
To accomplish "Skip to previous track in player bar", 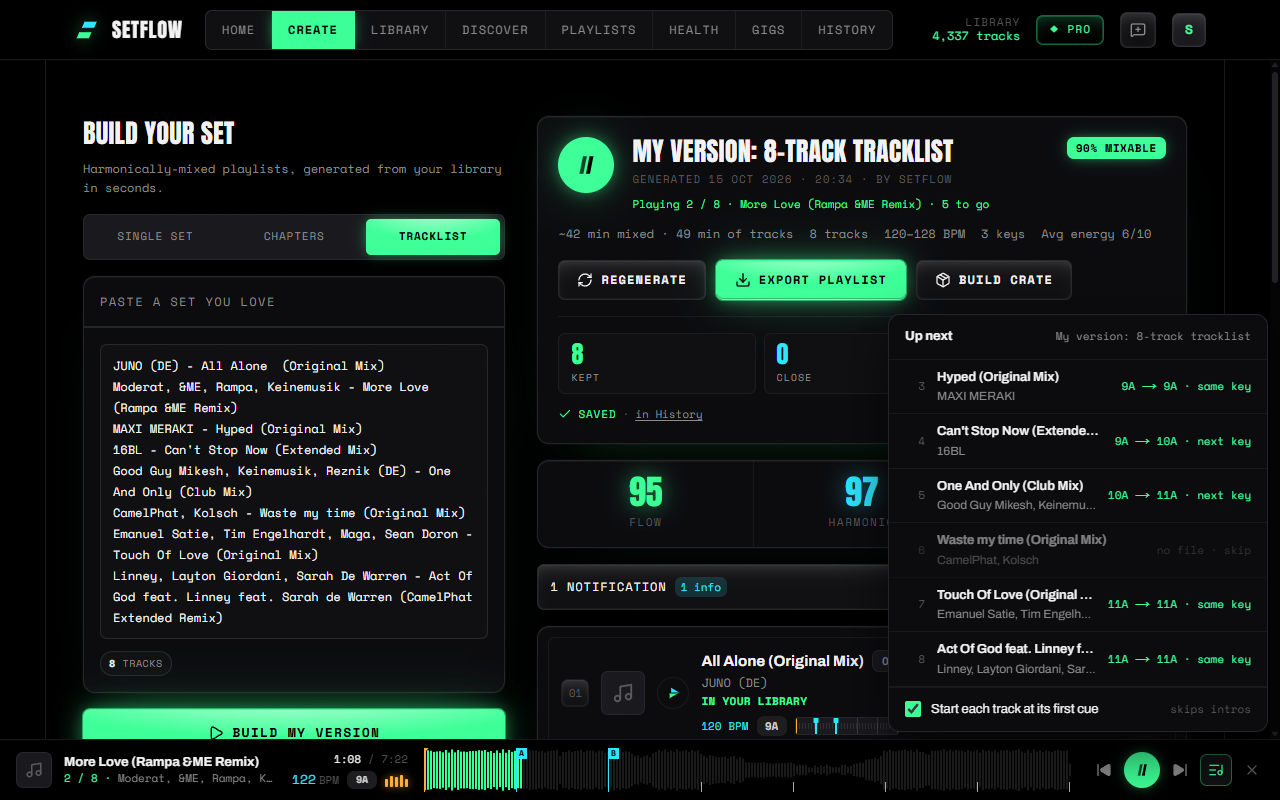I will [x=1104, y=770].
